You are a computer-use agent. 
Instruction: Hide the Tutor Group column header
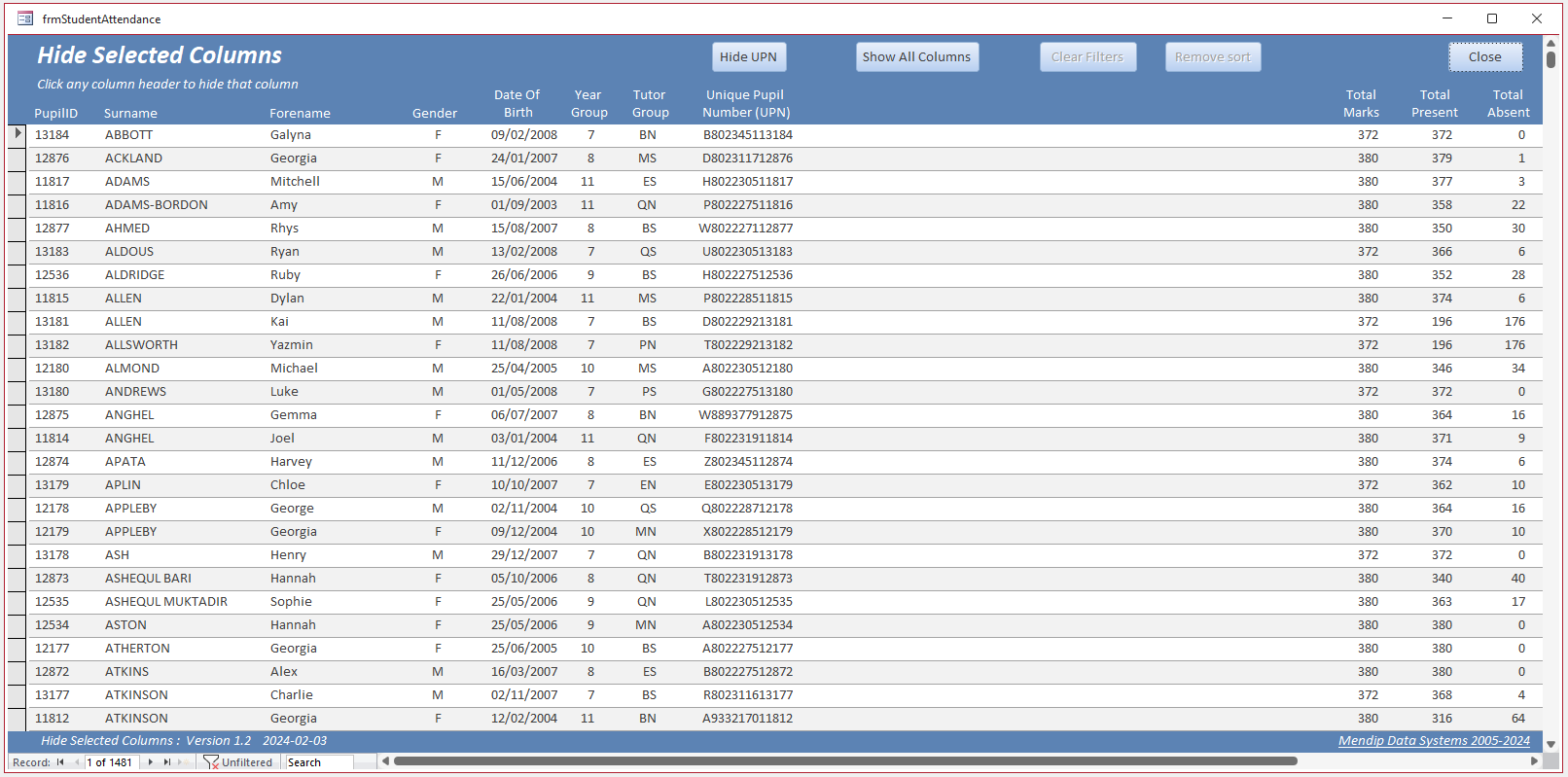(650, 103)
